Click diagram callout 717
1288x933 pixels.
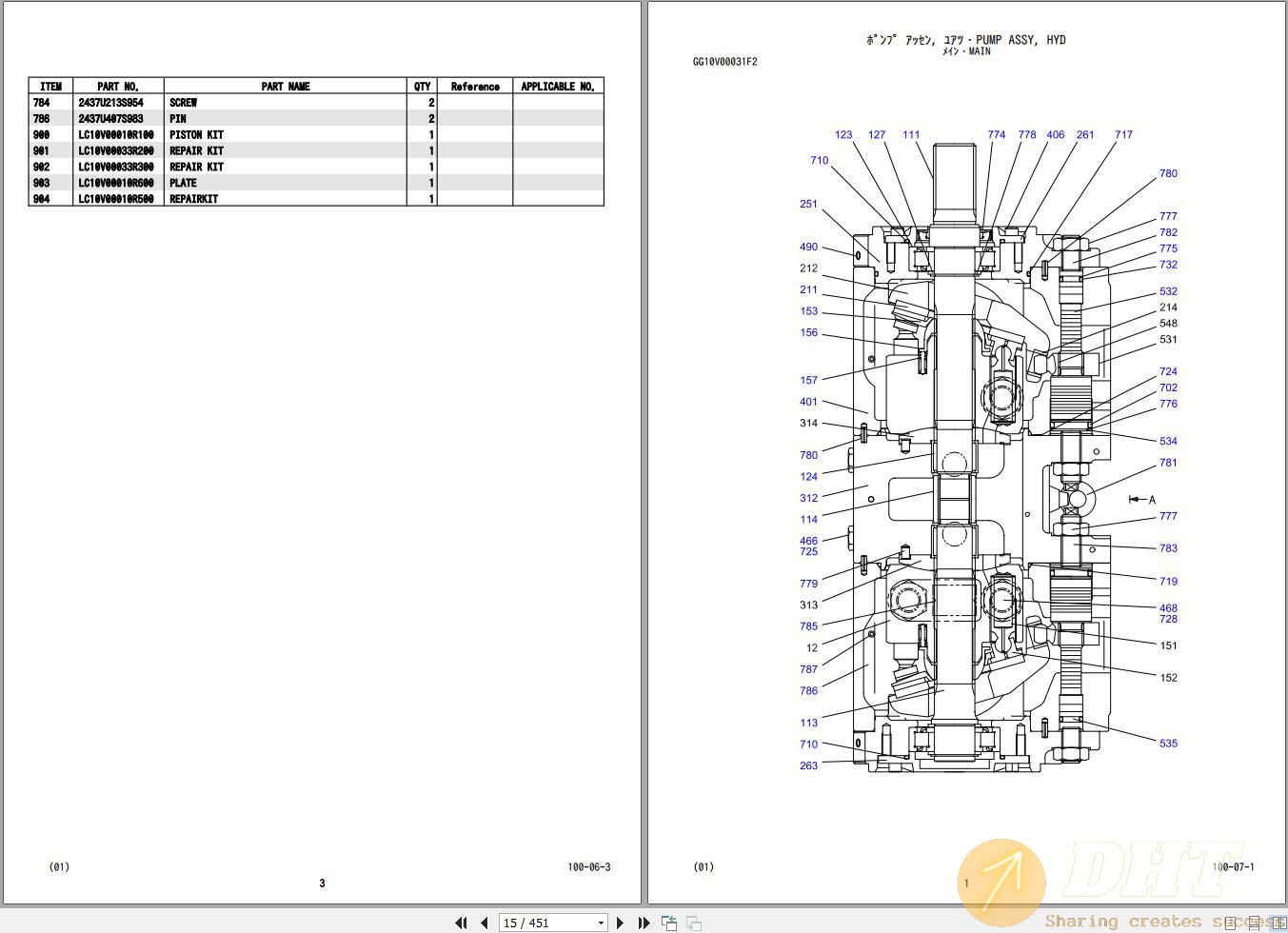1123,135
